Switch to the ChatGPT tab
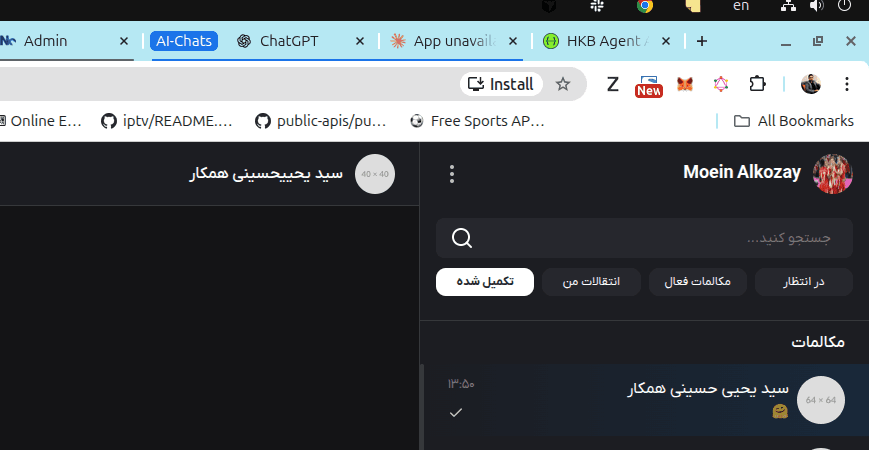Viewport: 869px width, 450px height. click(x=288, y=41)
